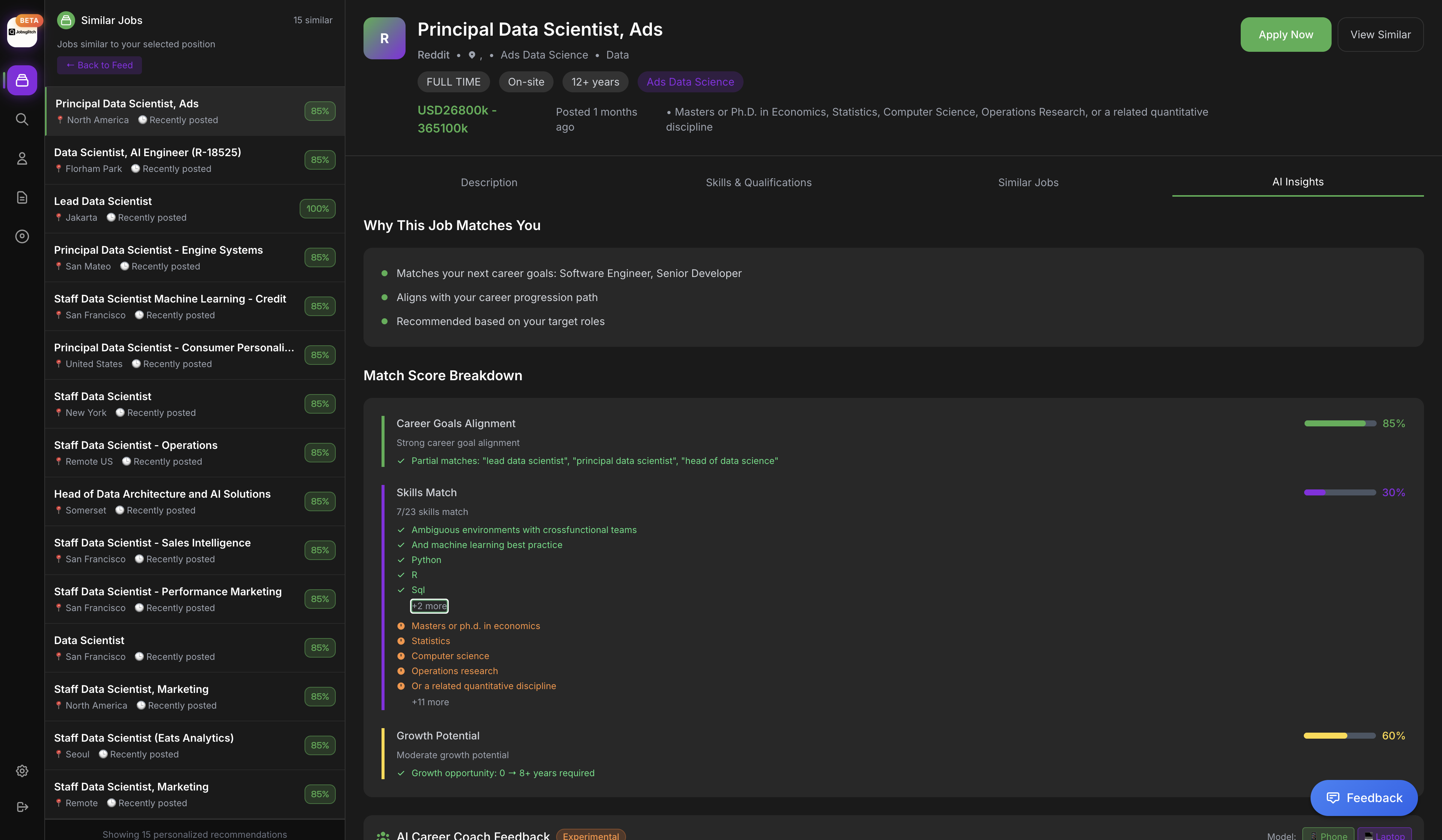Click the Apply Now button
The width and height of the screenshot is (1442, 840).
pos(1285,34)
